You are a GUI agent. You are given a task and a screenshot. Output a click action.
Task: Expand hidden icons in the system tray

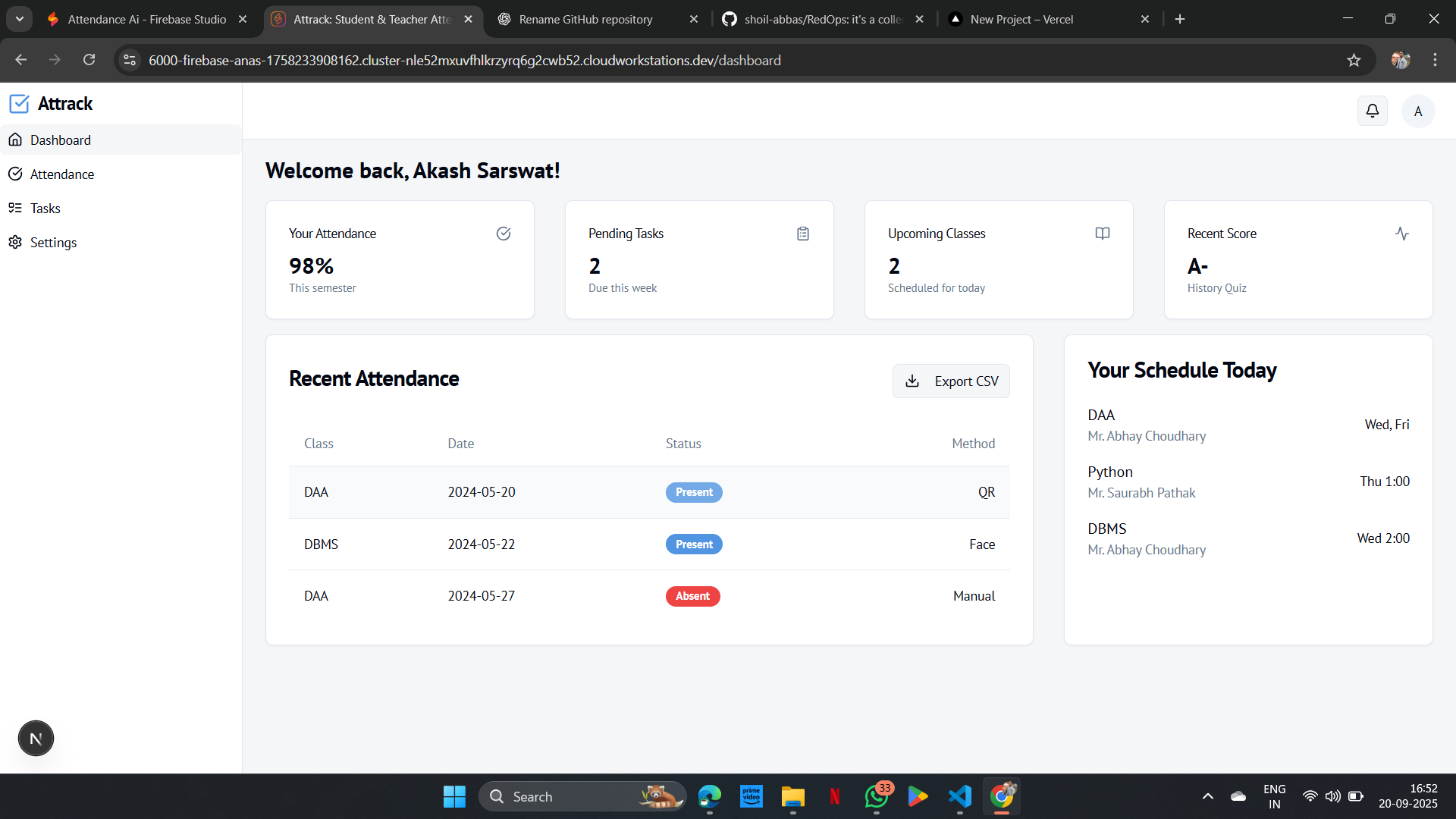pos(1208,796)
